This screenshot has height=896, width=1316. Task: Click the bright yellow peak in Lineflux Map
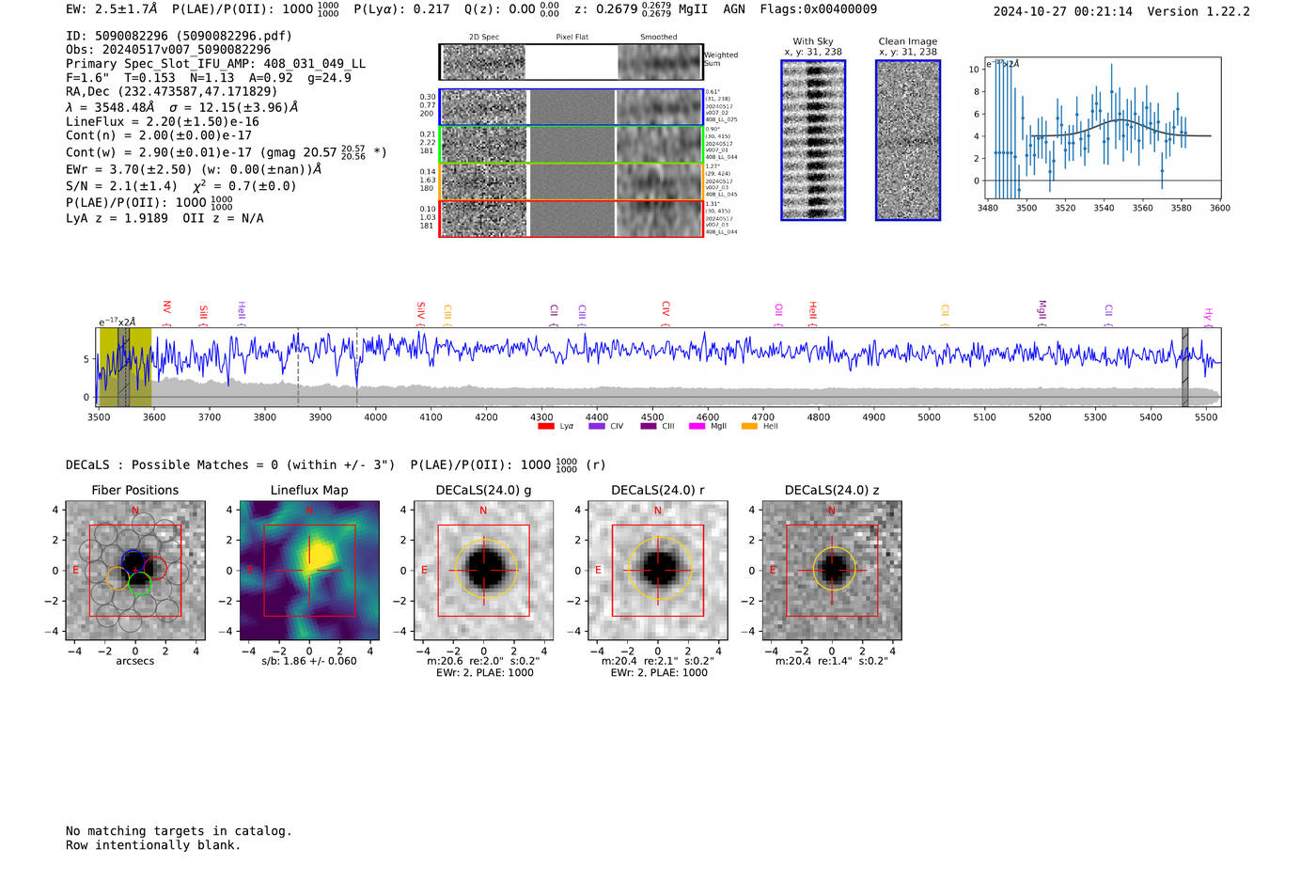pyautogui.click(x=321, y=555)
